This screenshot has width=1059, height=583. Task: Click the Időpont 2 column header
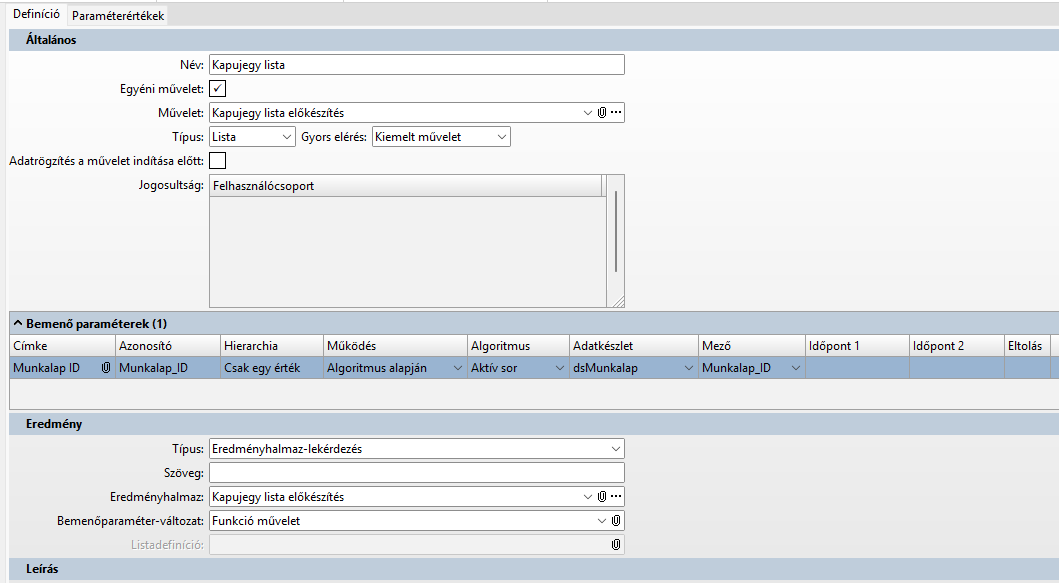[x=956, y=346]
